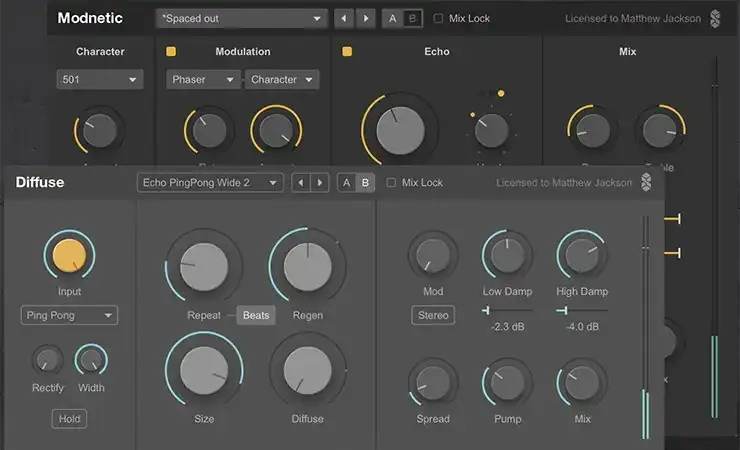Screen dimensions: 740x450
Task: Click the large Echo time knob
Action: tap(400, 131)
